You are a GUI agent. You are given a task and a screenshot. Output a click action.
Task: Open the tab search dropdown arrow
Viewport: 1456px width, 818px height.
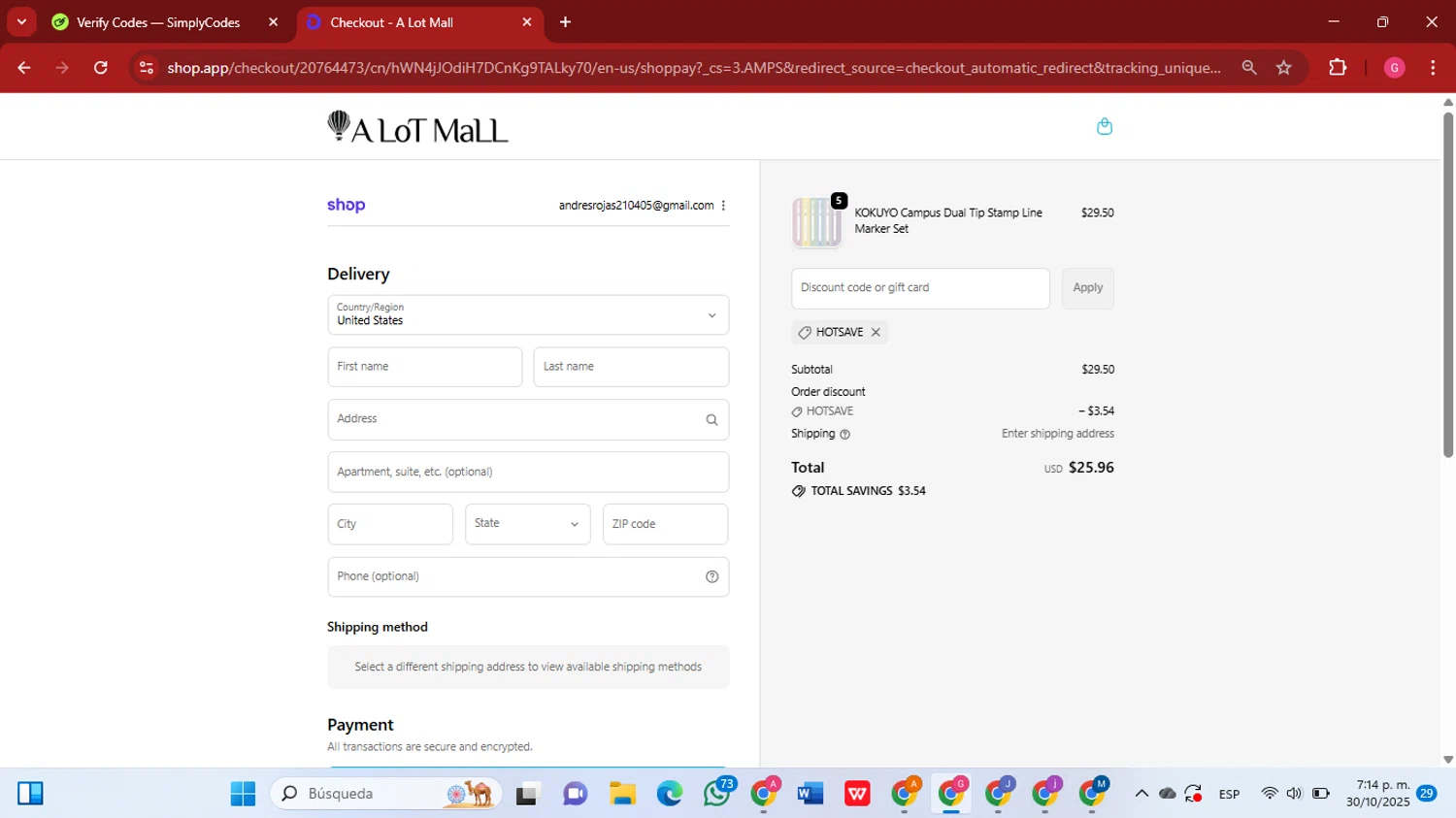click(x=21, y=21)
